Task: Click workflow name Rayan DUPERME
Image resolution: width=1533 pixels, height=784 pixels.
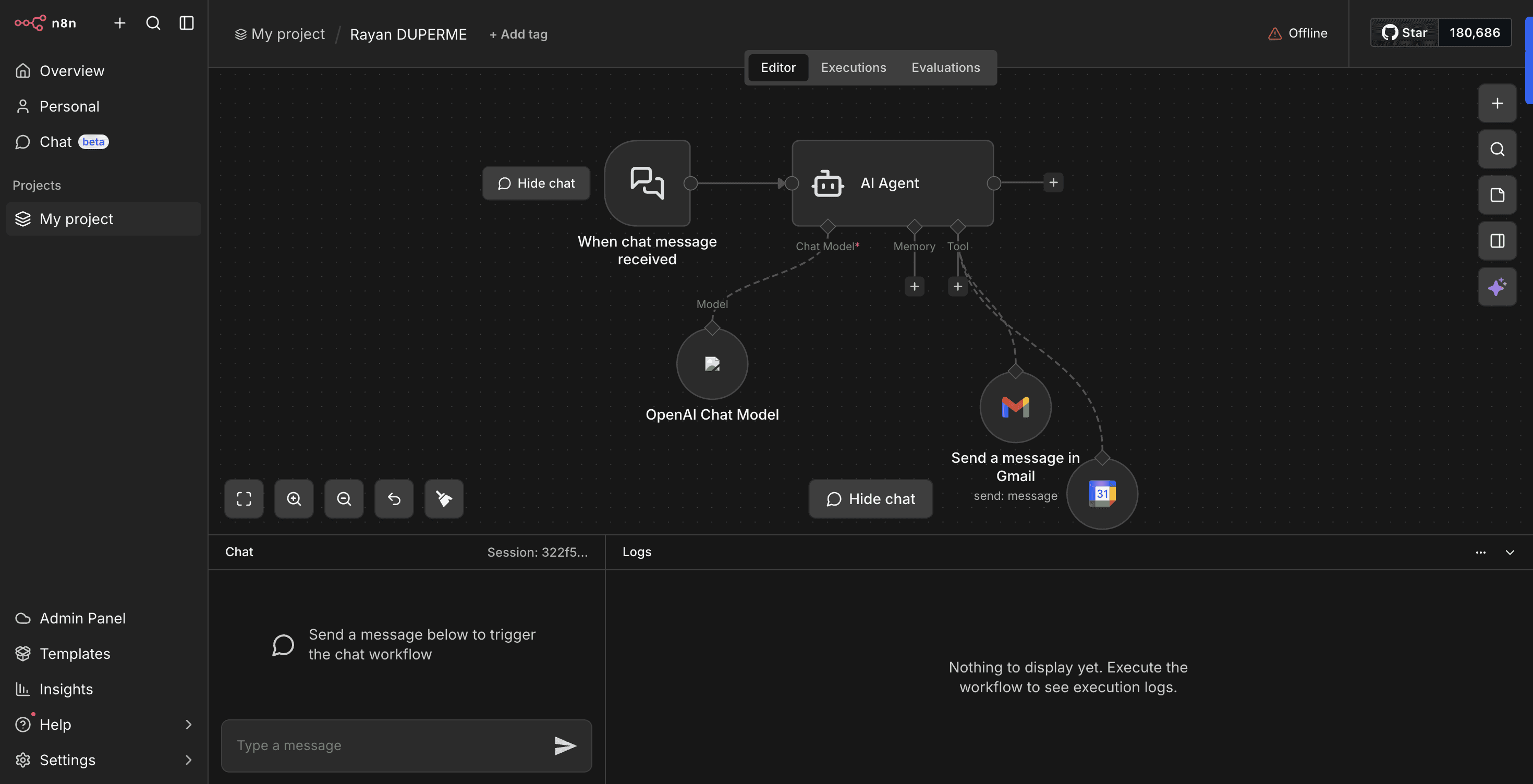Action: coord(408,34)
